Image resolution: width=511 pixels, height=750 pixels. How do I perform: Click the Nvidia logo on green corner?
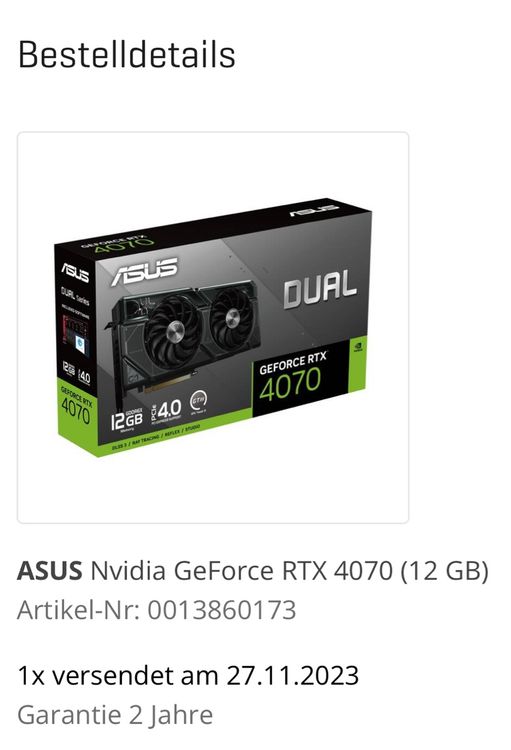click(357, 346)
